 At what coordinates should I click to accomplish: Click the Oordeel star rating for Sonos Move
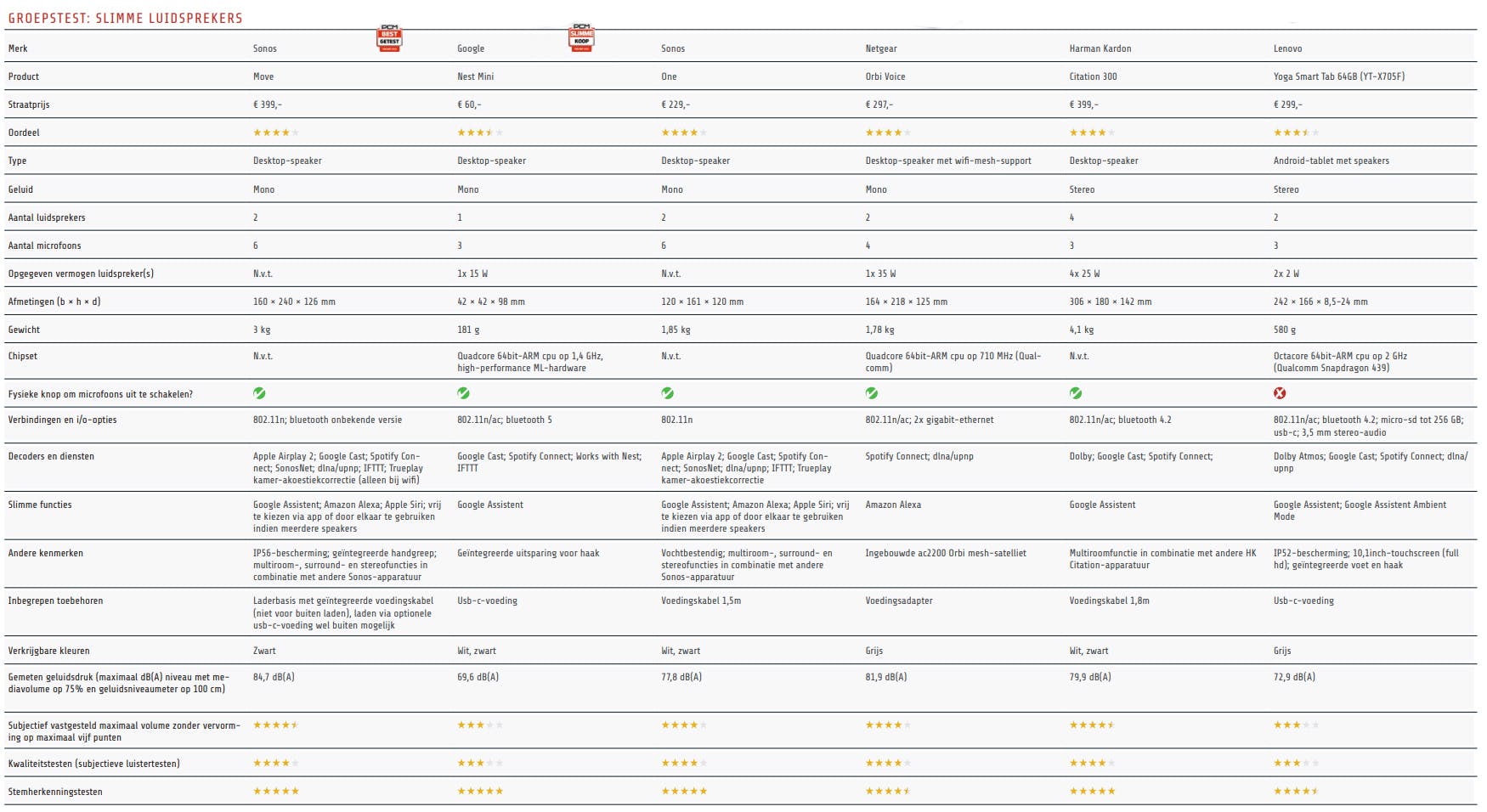point(276,133)
